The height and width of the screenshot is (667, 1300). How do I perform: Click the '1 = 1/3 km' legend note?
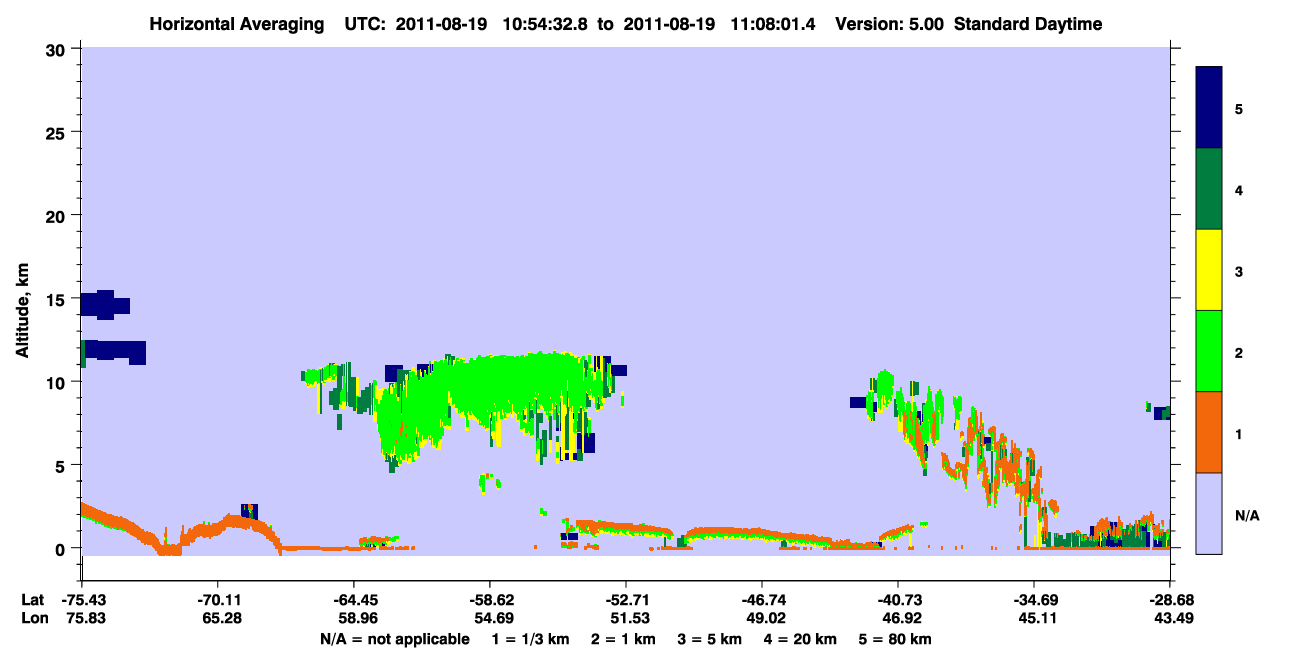pos(530,639)
